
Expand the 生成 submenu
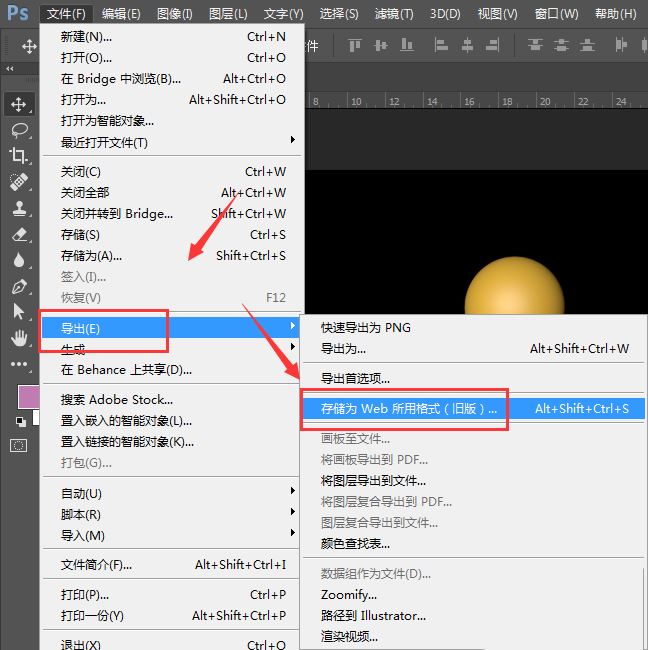tap(171, 349)
